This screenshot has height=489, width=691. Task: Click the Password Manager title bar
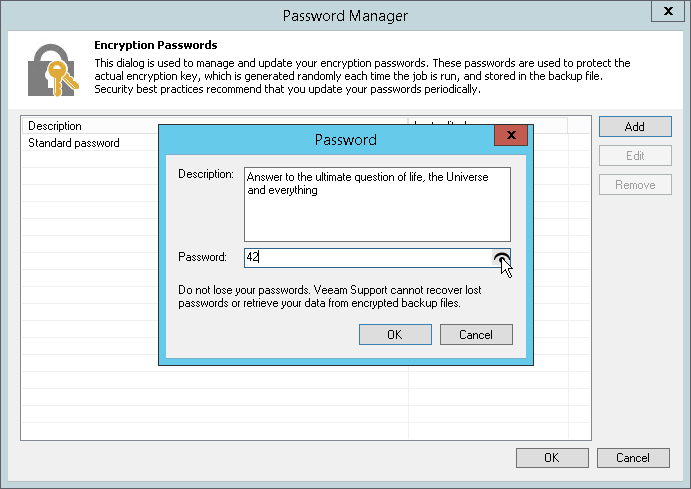pyautogui.click(x=345, y=15)
